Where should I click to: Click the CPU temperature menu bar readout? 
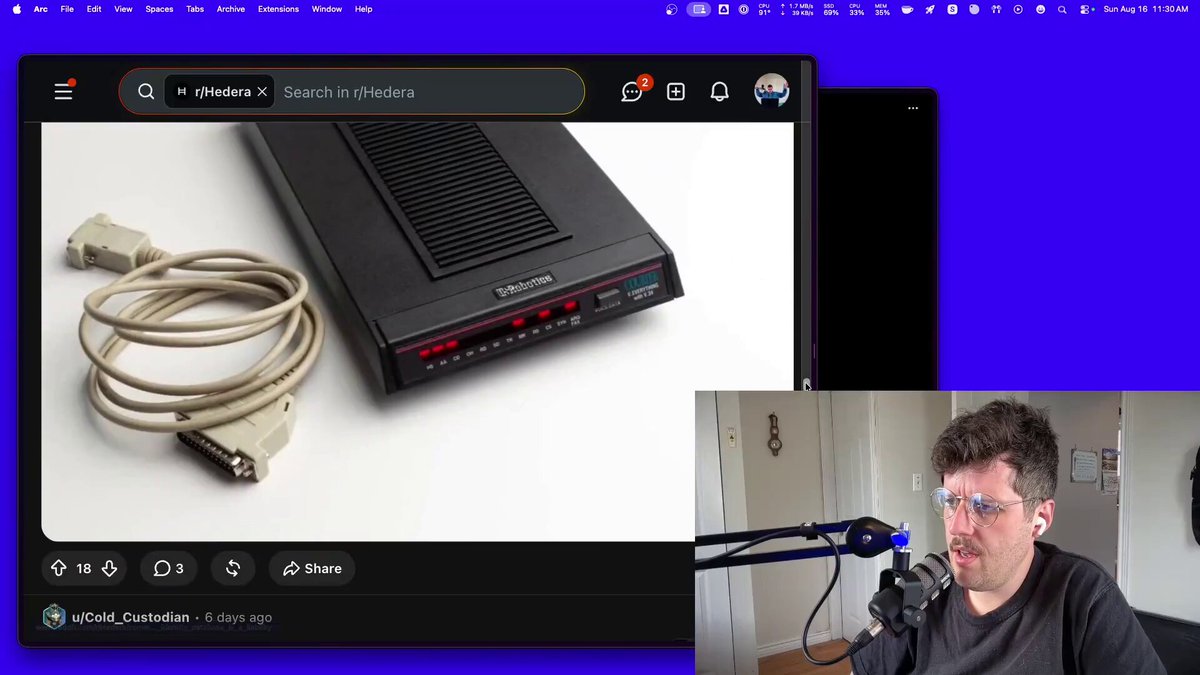(765, 9)
